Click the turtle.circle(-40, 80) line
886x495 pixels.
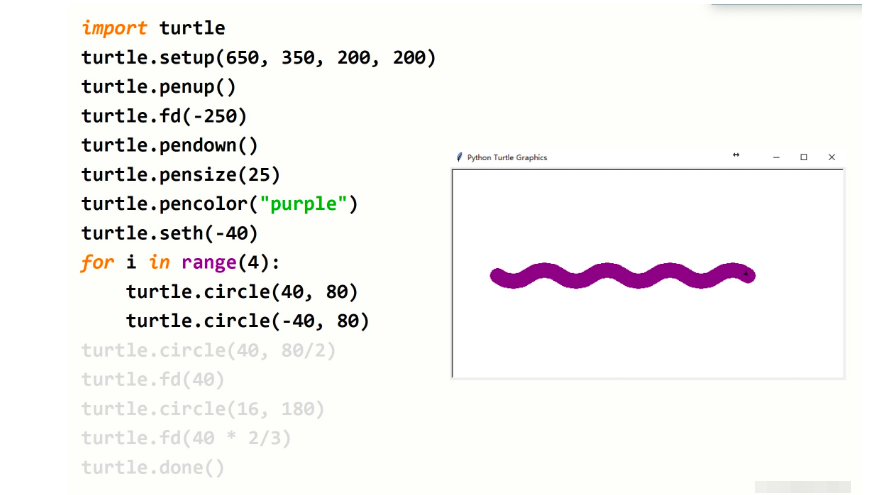247,321
